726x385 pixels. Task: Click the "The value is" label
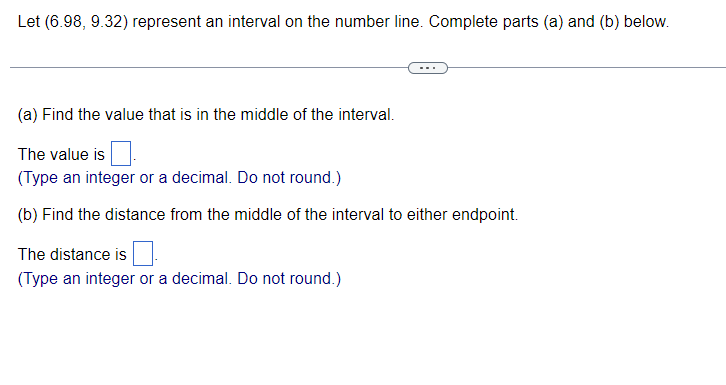[61, 155]
